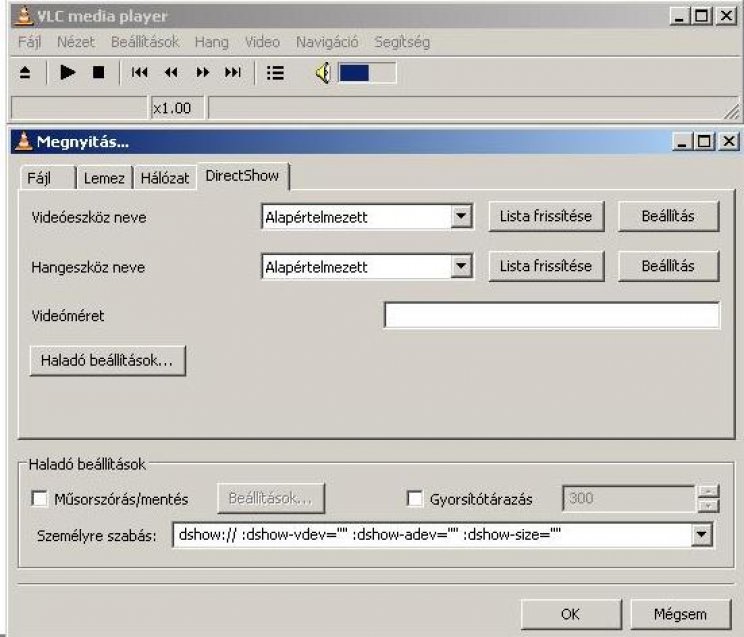Open the playlist icon
This screenshot has height=637, width=744.
tap(275, 73)
